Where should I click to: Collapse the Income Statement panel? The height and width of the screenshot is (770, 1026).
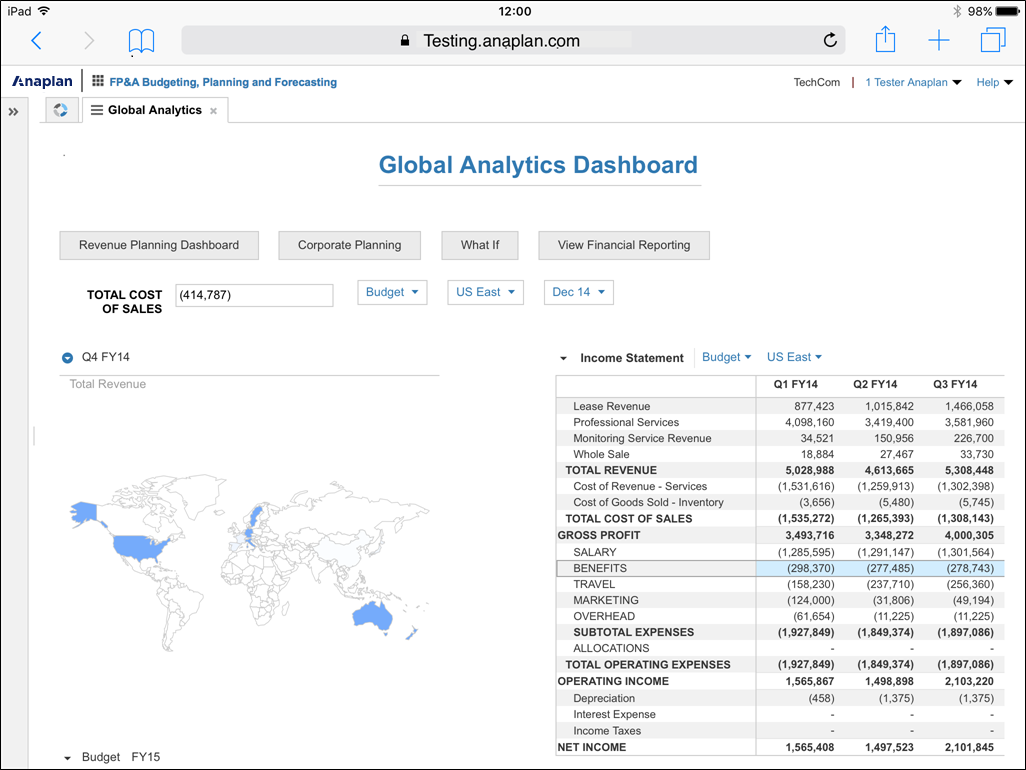(x=563, y=358)
